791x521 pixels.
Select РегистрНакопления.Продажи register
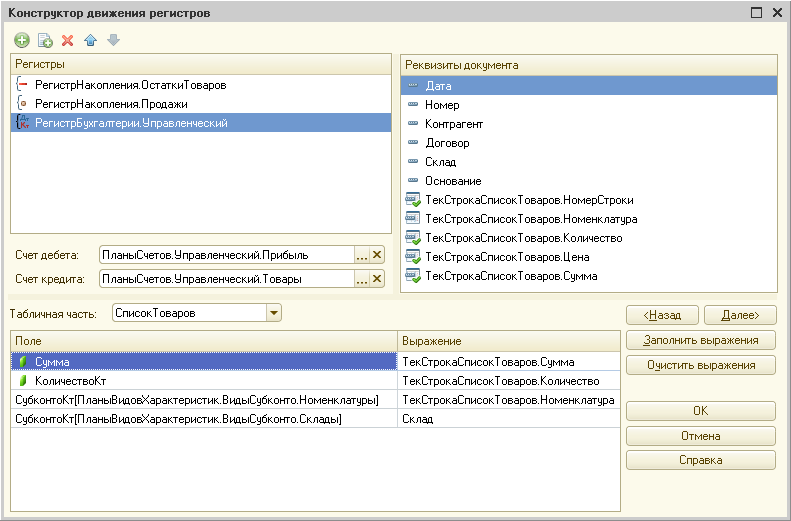pyautogui.click(x=111, y=104)
